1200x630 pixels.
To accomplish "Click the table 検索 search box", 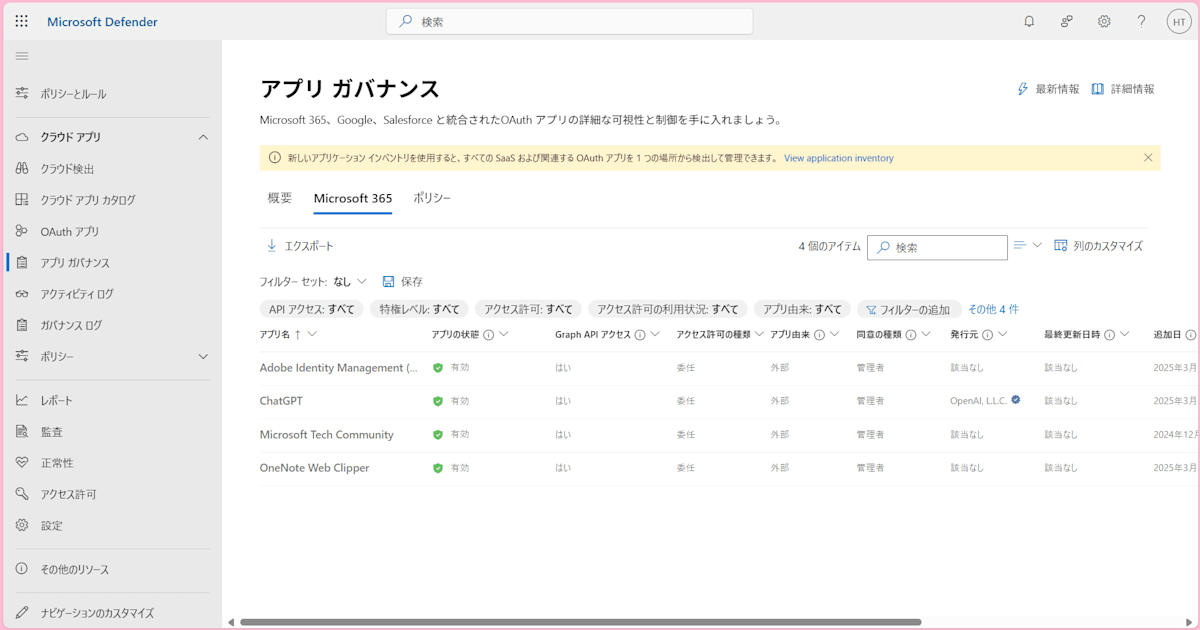I will tap(937, 247).
